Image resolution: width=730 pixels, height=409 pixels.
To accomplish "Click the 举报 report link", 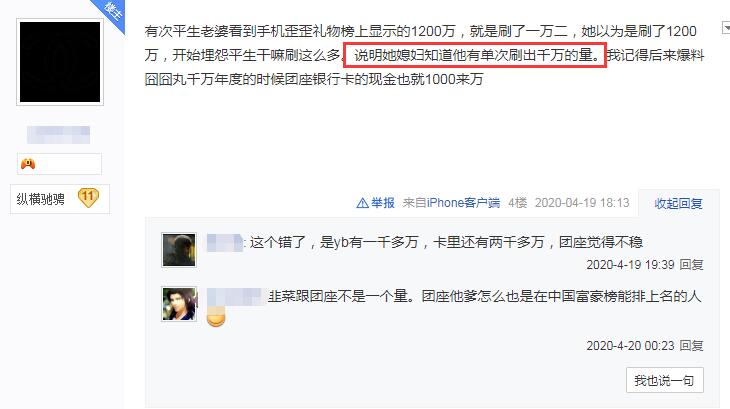I will [382, 203].
